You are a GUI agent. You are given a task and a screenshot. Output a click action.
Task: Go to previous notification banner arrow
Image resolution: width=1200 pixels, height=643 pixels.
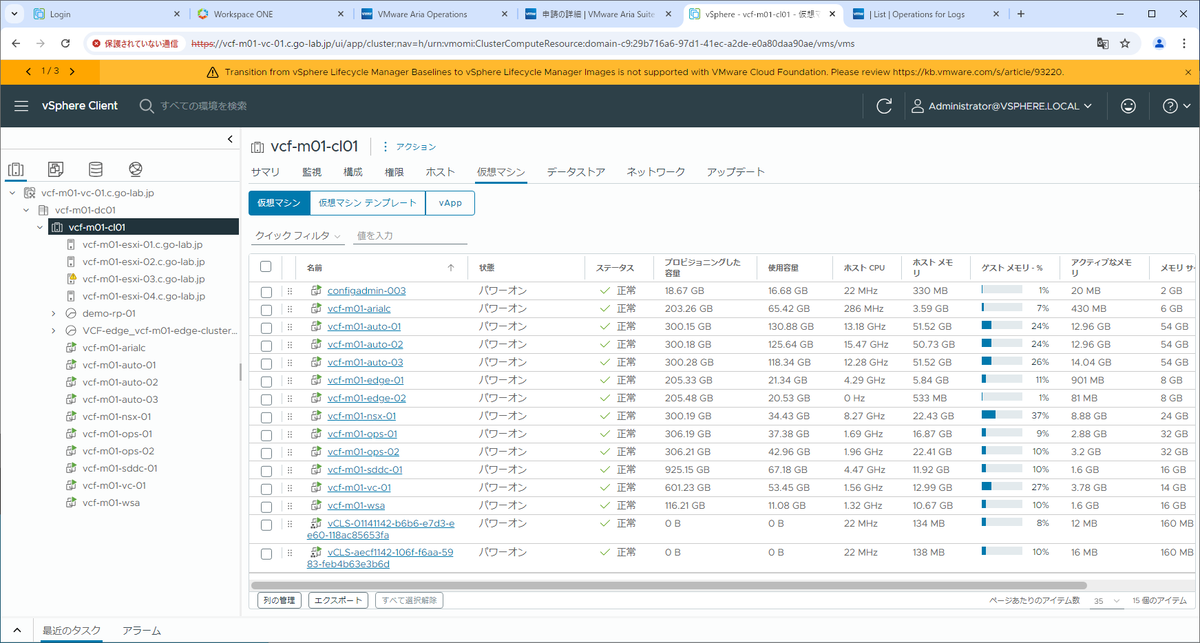28,71
